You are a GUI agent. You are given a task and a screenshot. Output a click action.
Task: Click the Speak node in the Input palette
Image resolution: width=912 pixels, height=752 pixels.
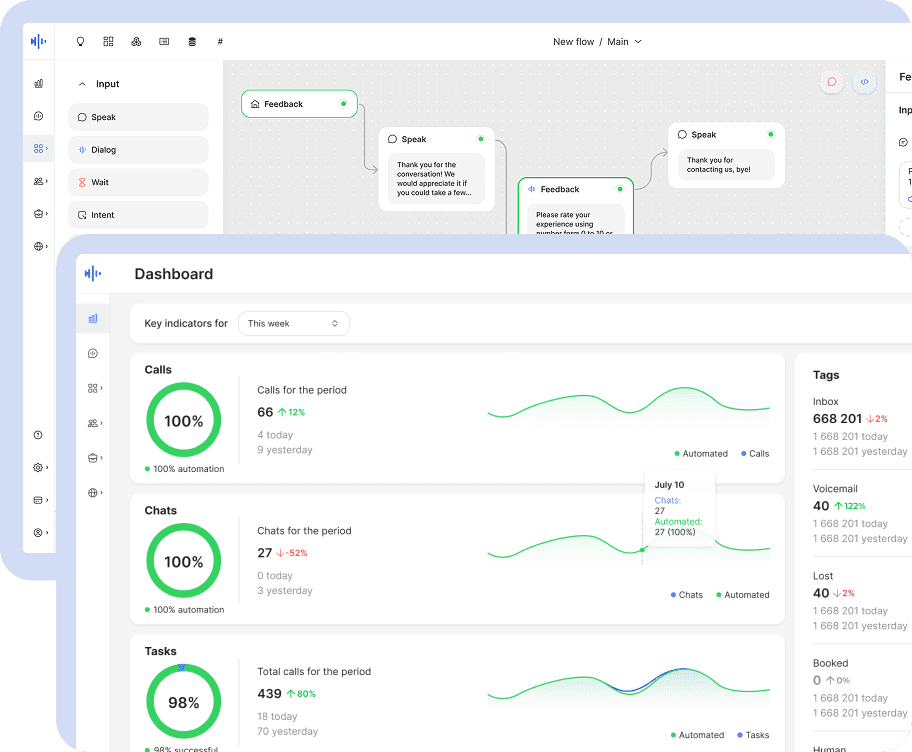point(138,117)
